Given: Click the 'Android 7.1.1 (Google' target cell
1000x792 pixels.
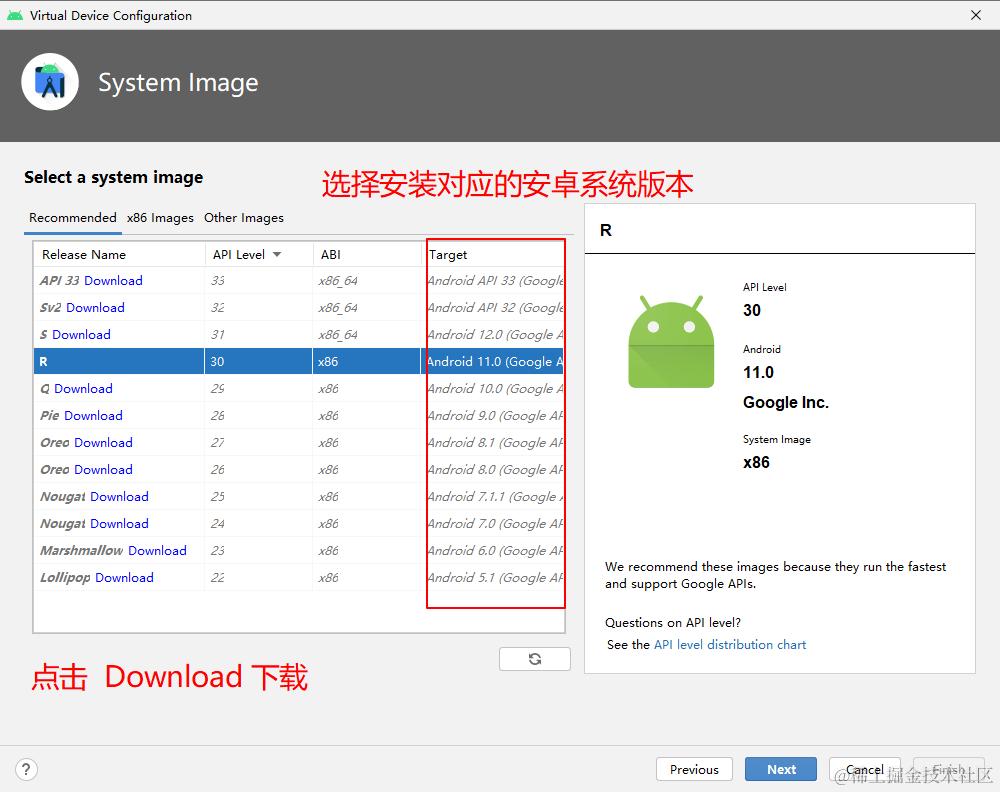Looking at the screenshot, I should (x=492, y=497).
